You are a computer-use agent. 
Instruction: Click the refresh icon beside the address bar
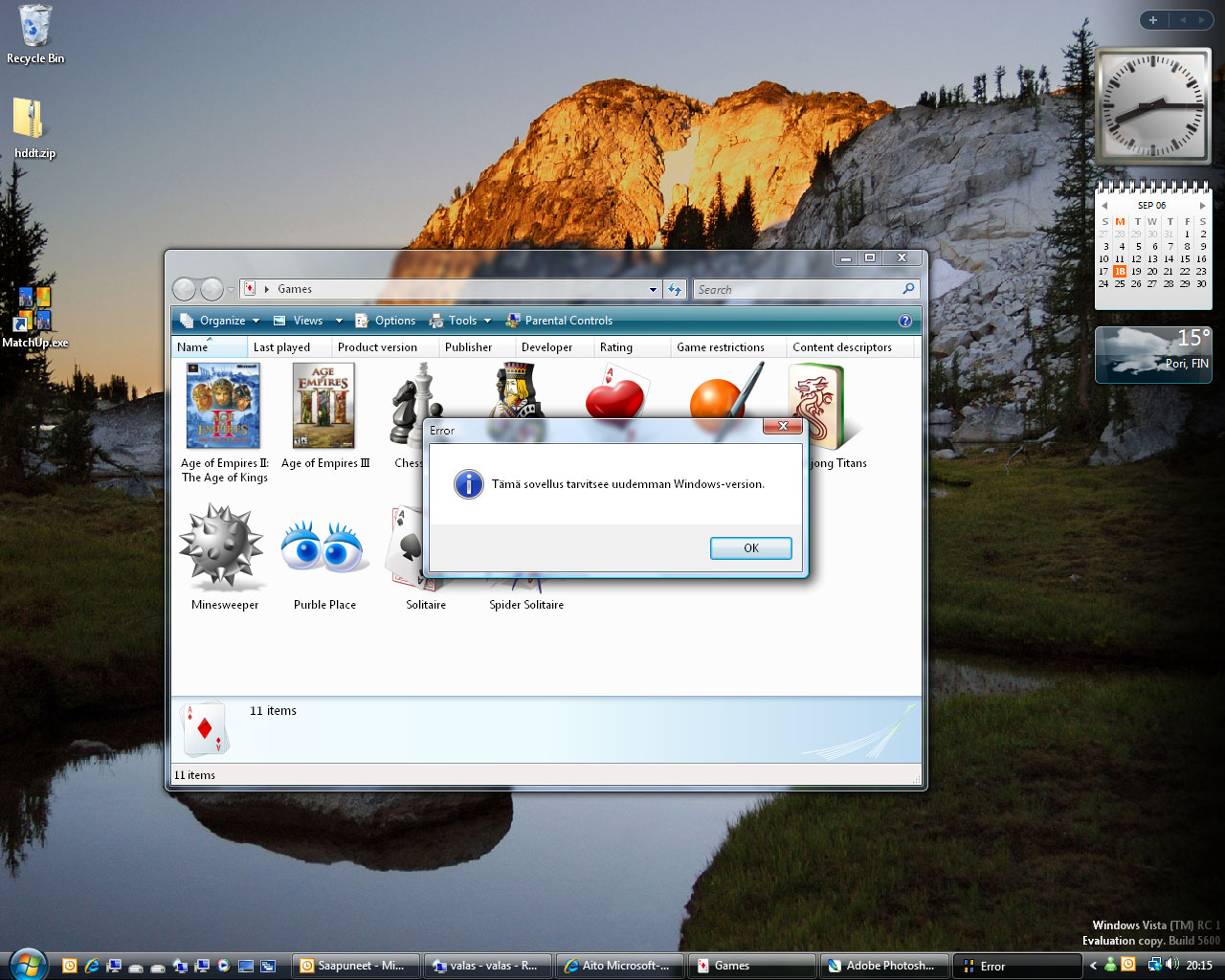pos(675,289)
